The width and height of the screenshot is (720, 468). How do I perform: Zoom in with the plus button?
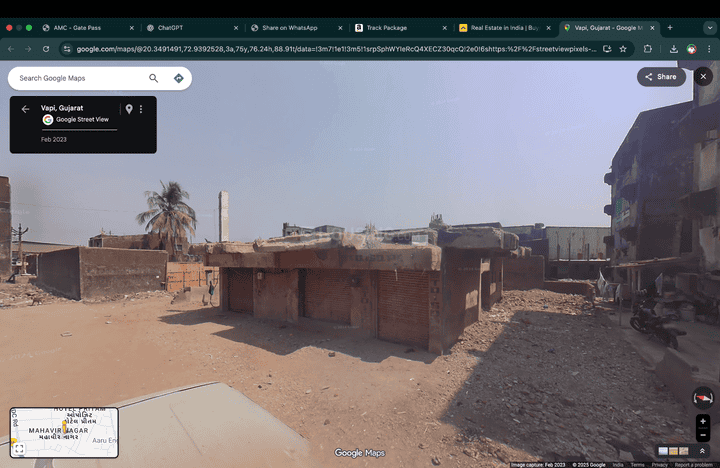pyautogui.click(x=703, y=421)
